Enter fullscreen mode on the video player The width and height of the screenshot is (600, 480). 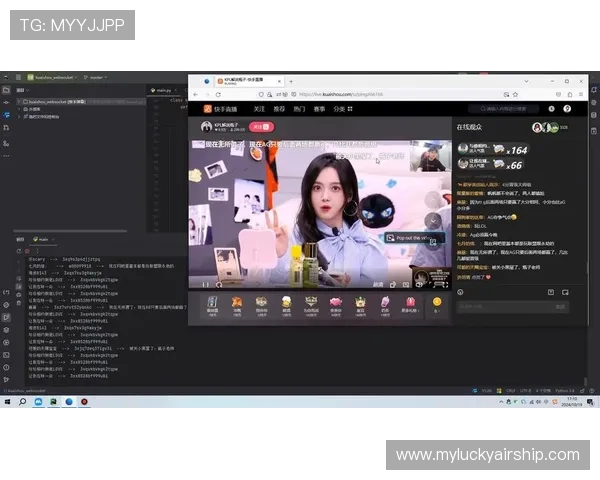coord(444,284)
